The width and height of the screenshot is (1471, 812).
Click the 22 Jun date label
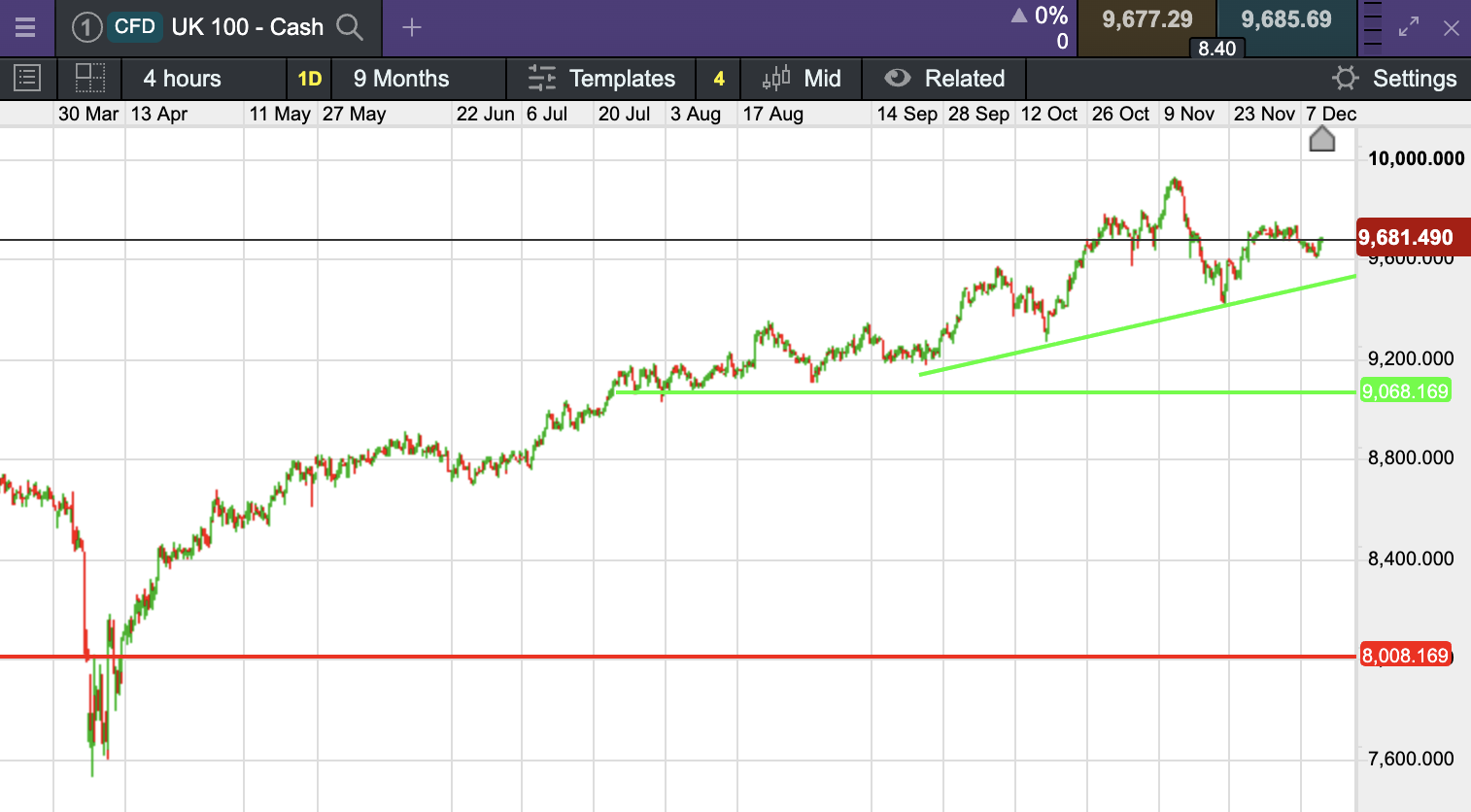(x=486, y=114)
